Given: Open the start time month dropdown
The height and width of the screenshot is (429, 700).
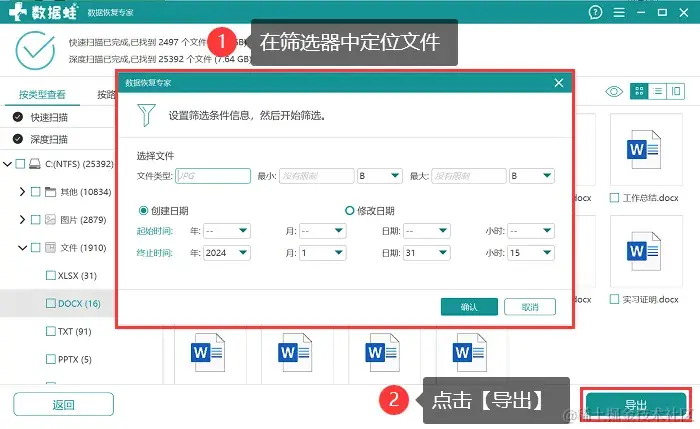Looking at the screenshot, I should click(323, 231).
